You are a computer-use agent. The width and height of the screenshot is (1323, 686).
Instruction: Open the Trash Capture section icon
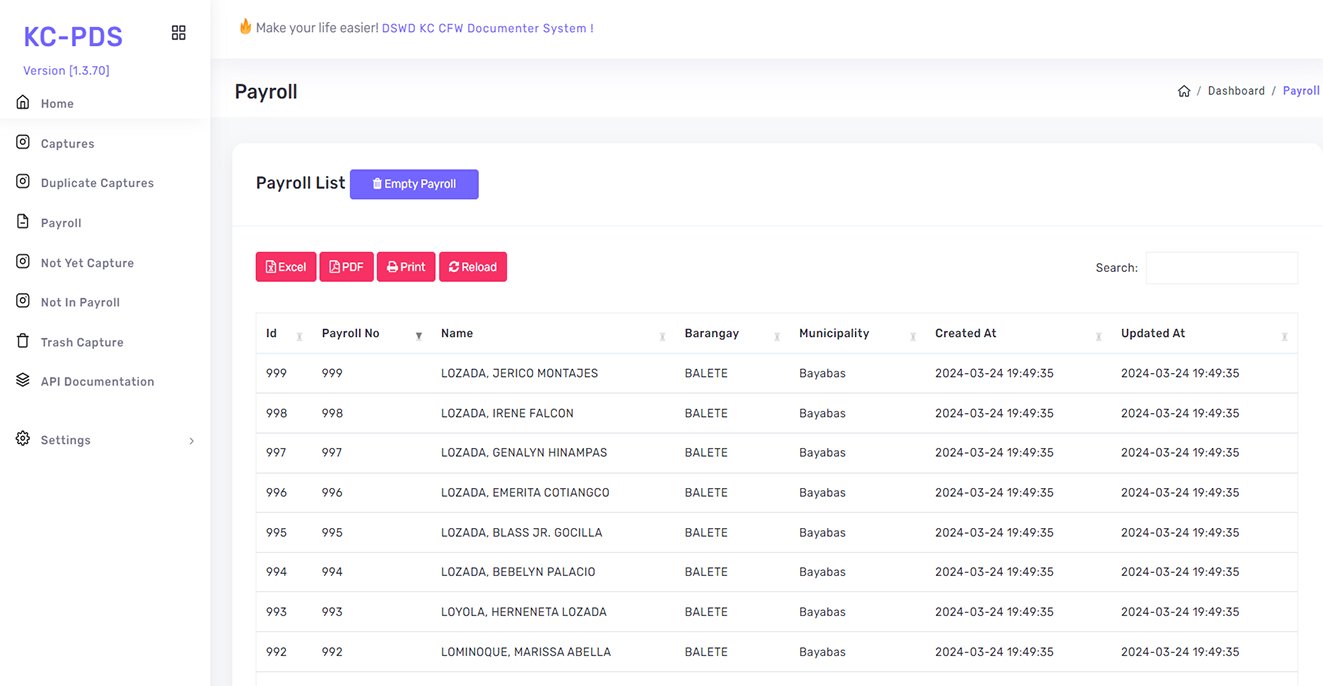[x=21, y=341]
